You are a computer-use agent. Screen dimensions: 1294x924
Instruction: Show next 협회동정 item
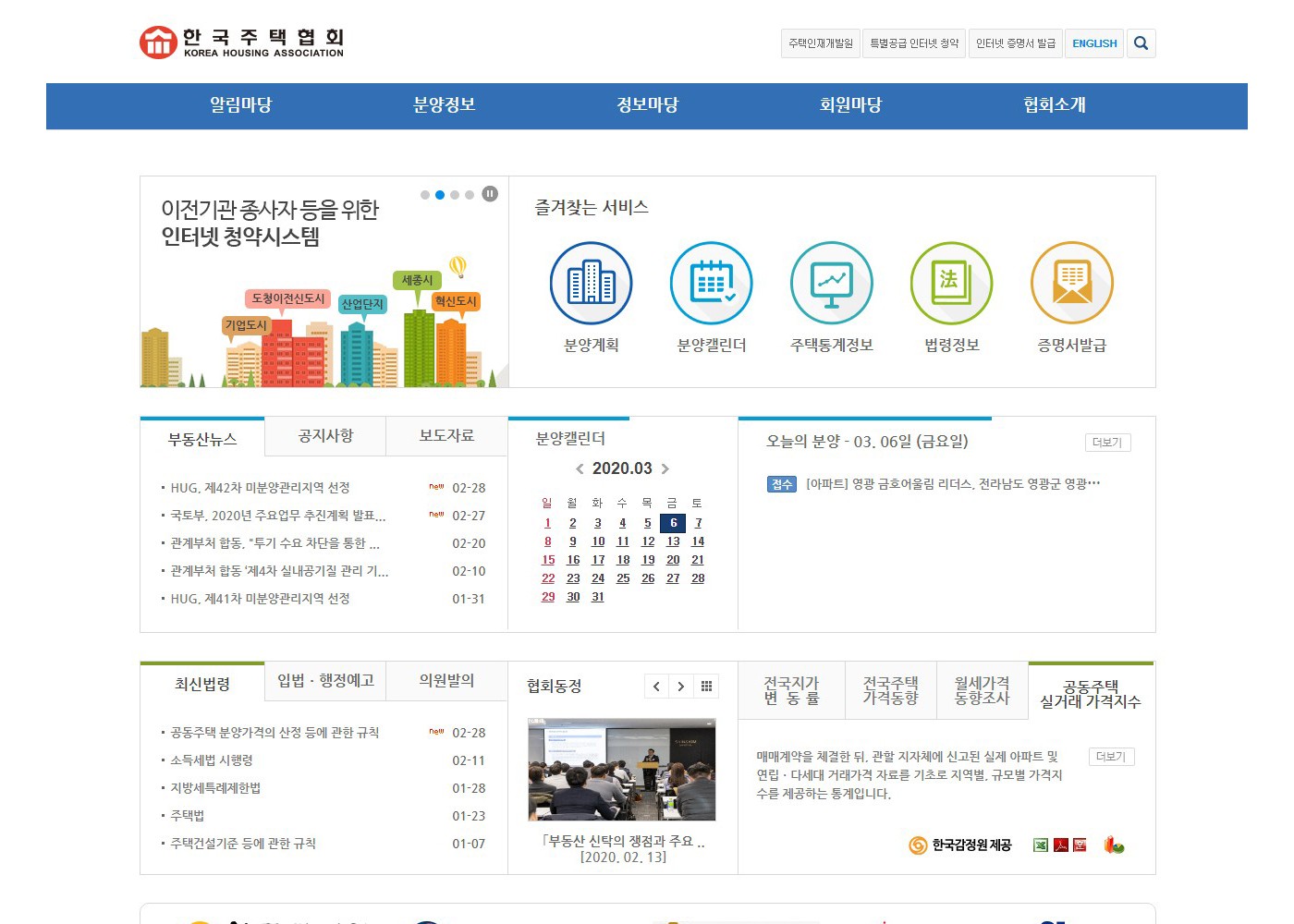pos(681,687)
